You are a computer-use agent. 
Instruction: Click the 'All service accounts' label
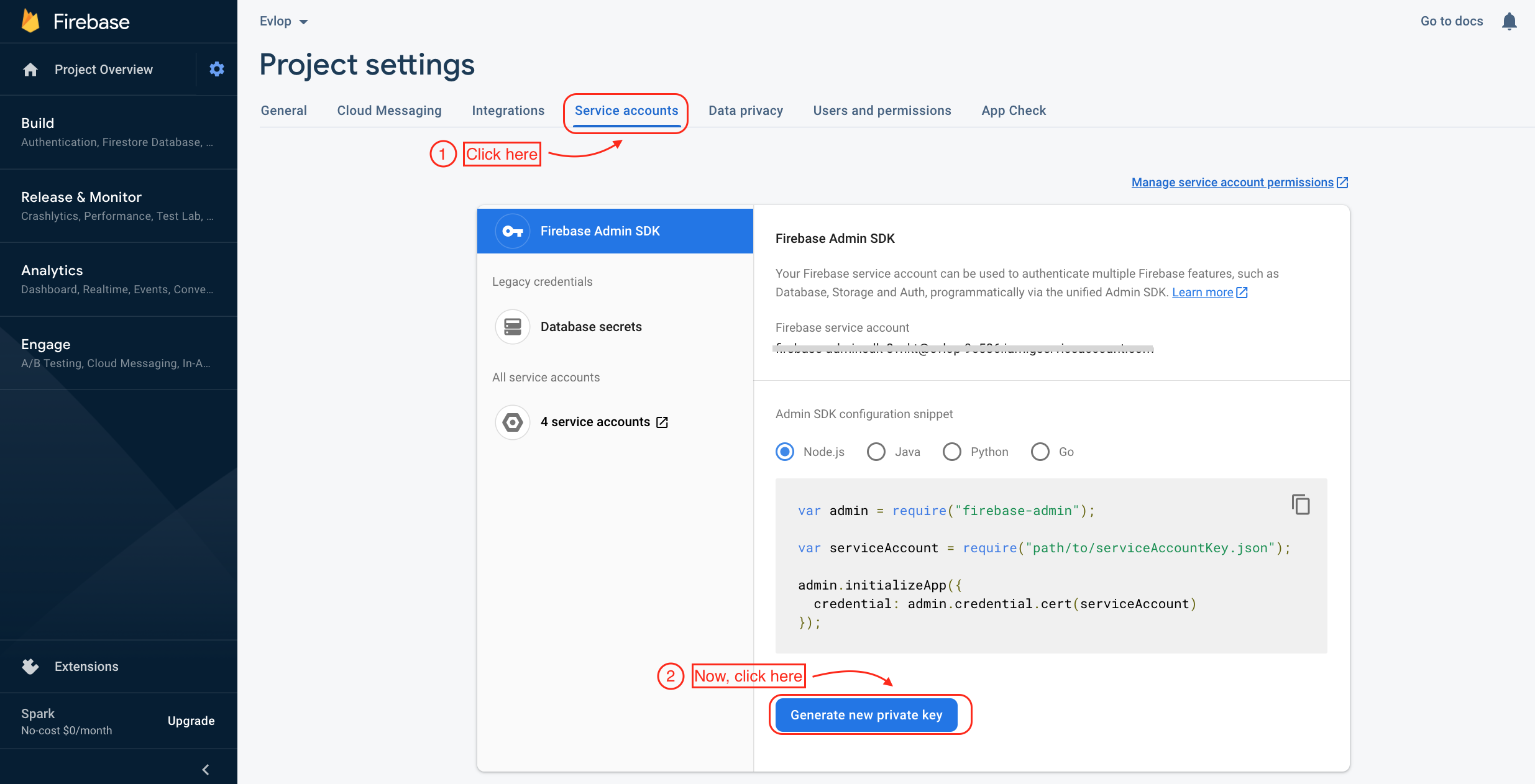pos(546,378)
